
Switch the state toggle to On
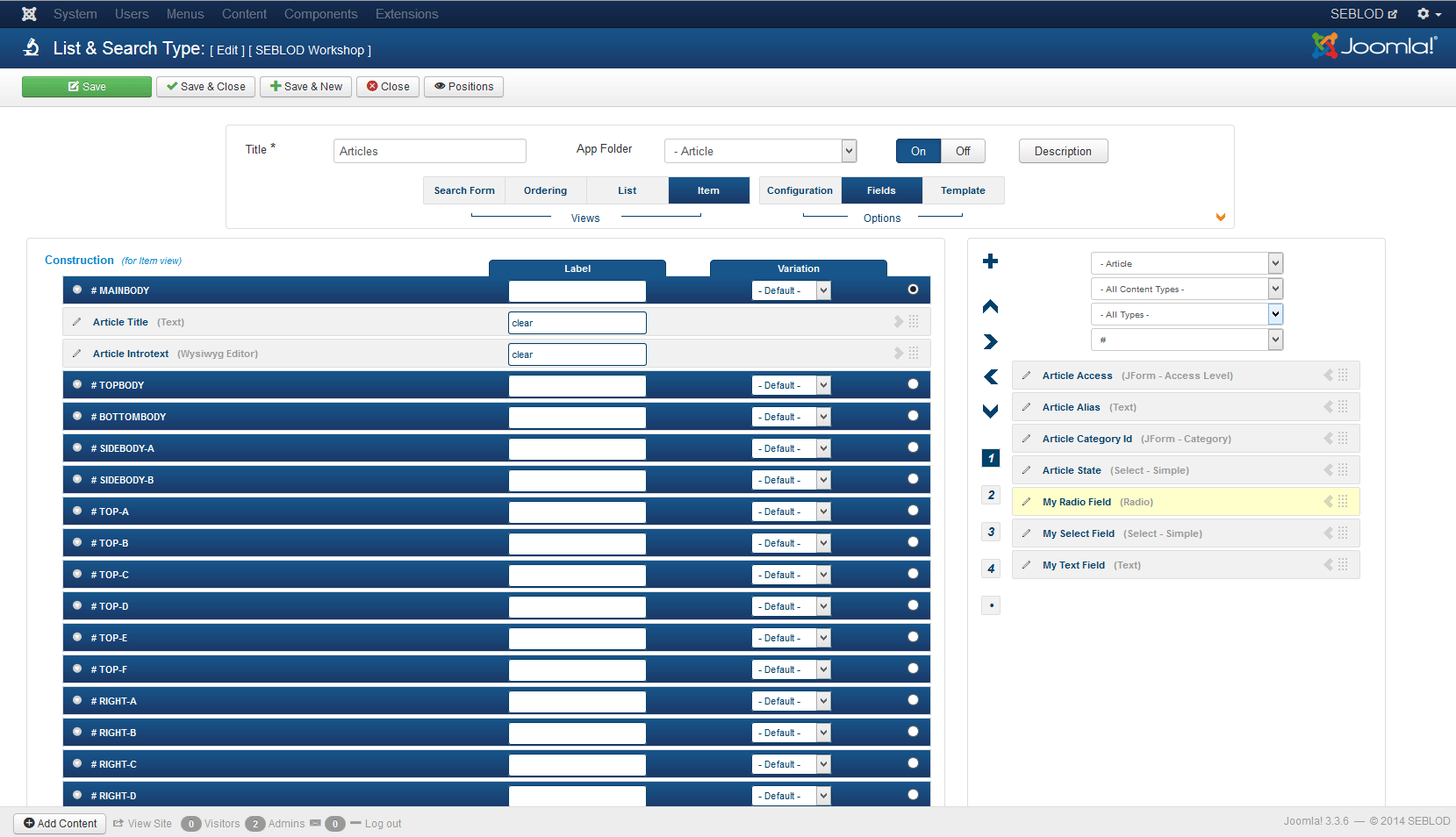(918, 151)
